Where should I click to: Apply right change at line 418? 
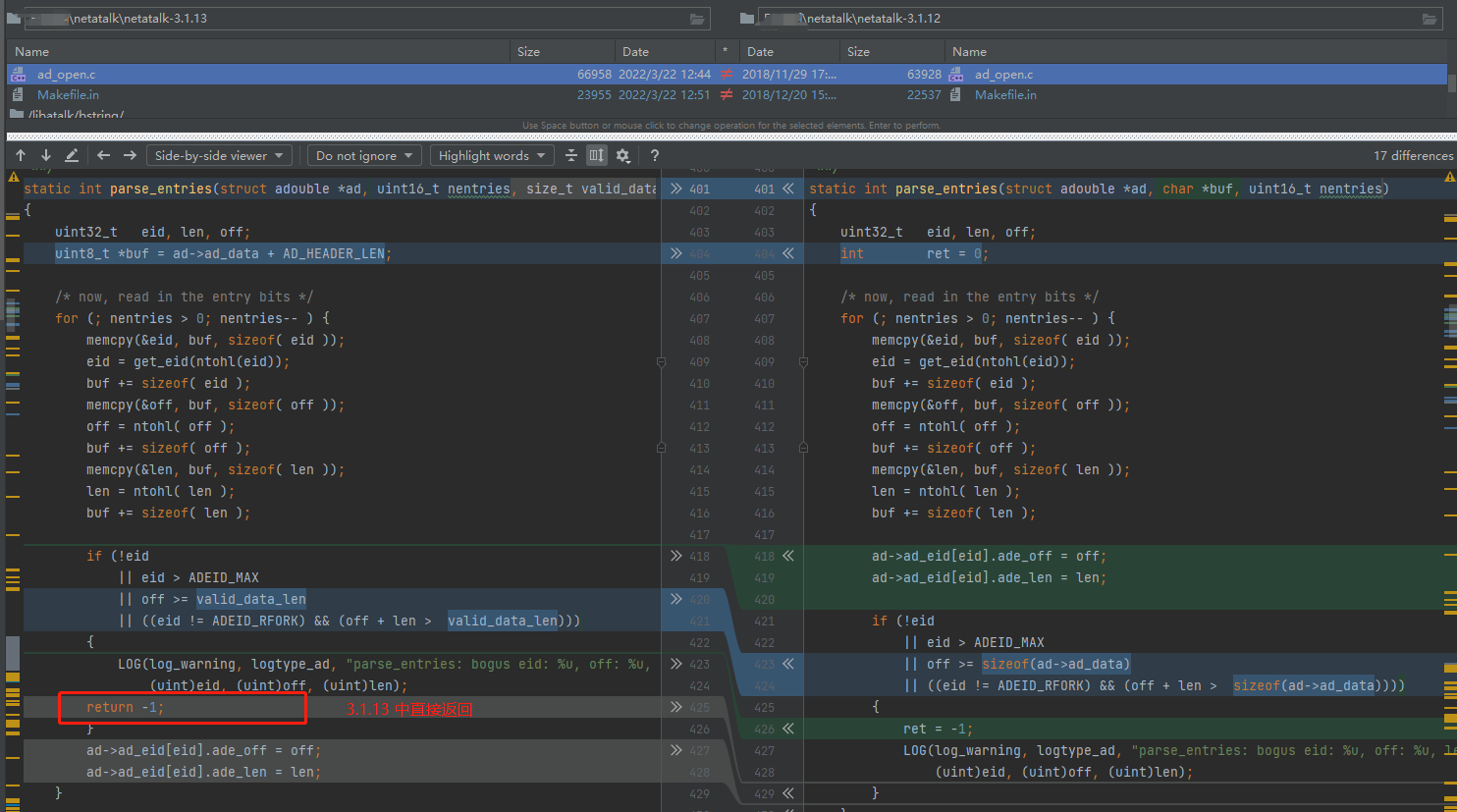(x=787, y=556)
